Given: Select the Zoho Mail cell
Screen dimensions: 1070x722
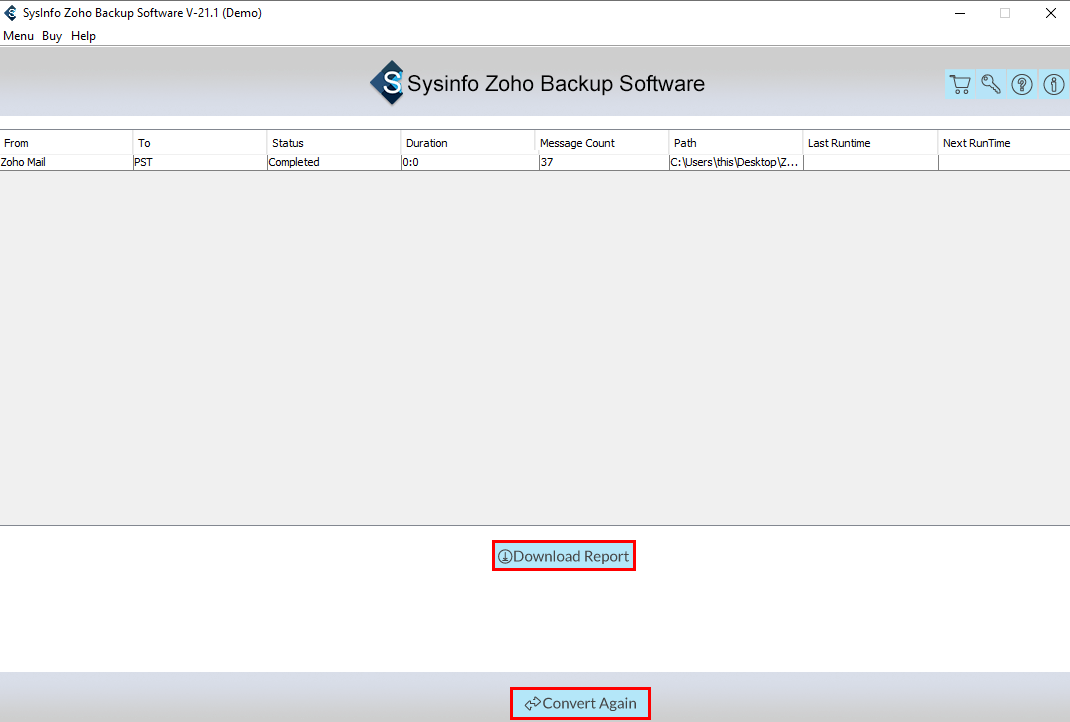Looking at the screenshot, I should pyautogui.click(x=66, y=162).
